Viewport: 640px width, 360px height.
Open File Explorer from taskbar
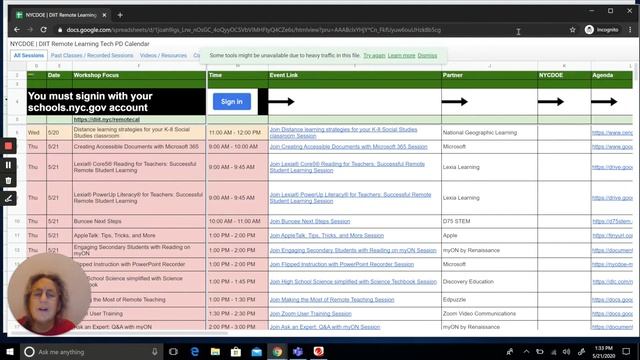pos(215,351)
